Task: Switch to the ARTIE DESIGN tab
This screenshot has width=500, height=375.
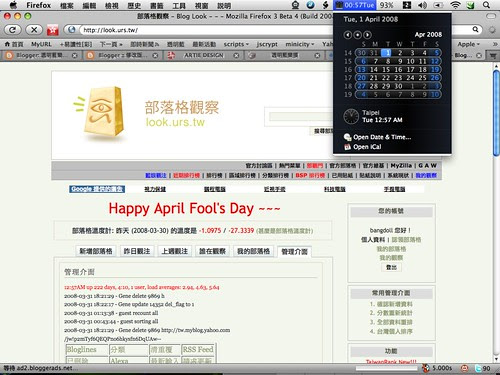Action: pos(204,55)
